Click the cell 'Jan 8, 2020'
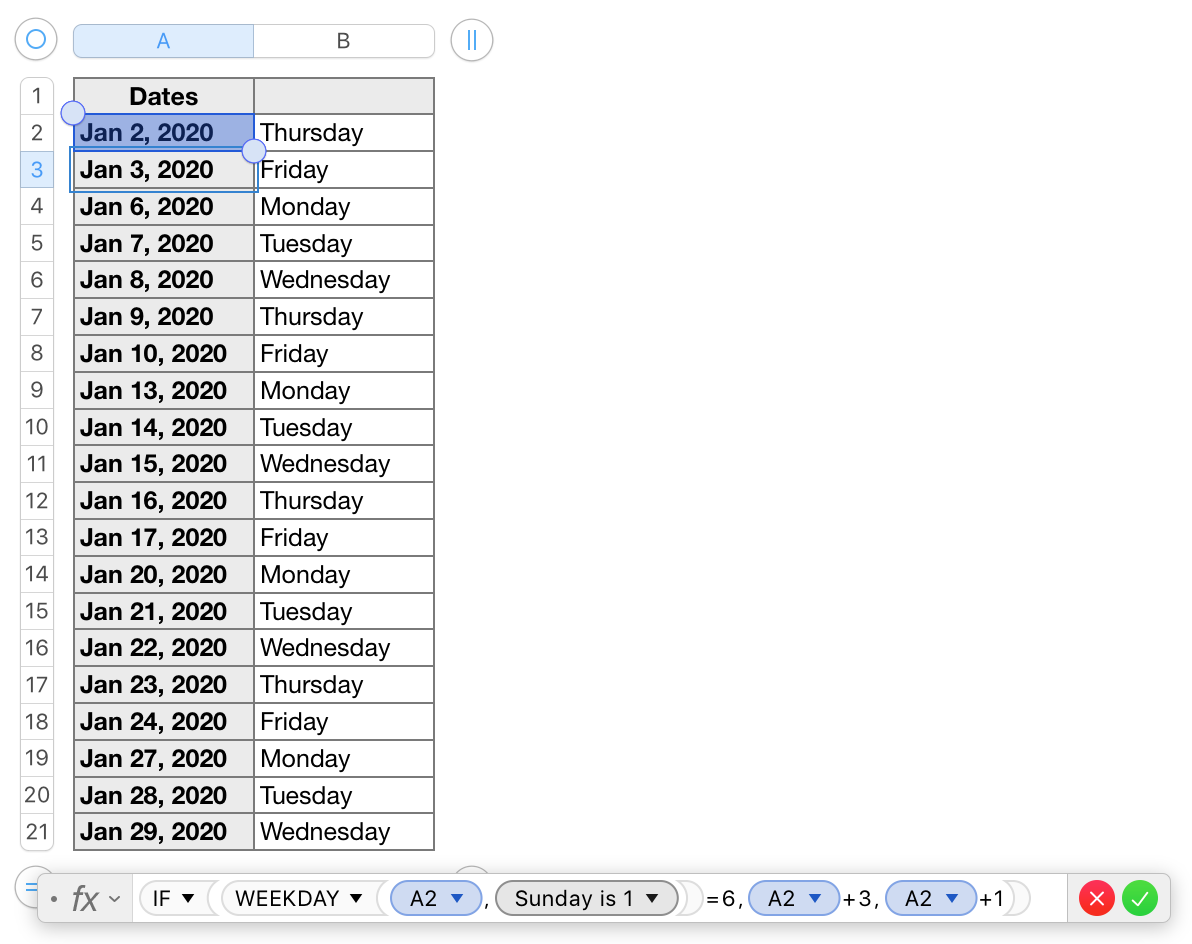Viewport: 1192px width, 944px height. pos(163,280)
